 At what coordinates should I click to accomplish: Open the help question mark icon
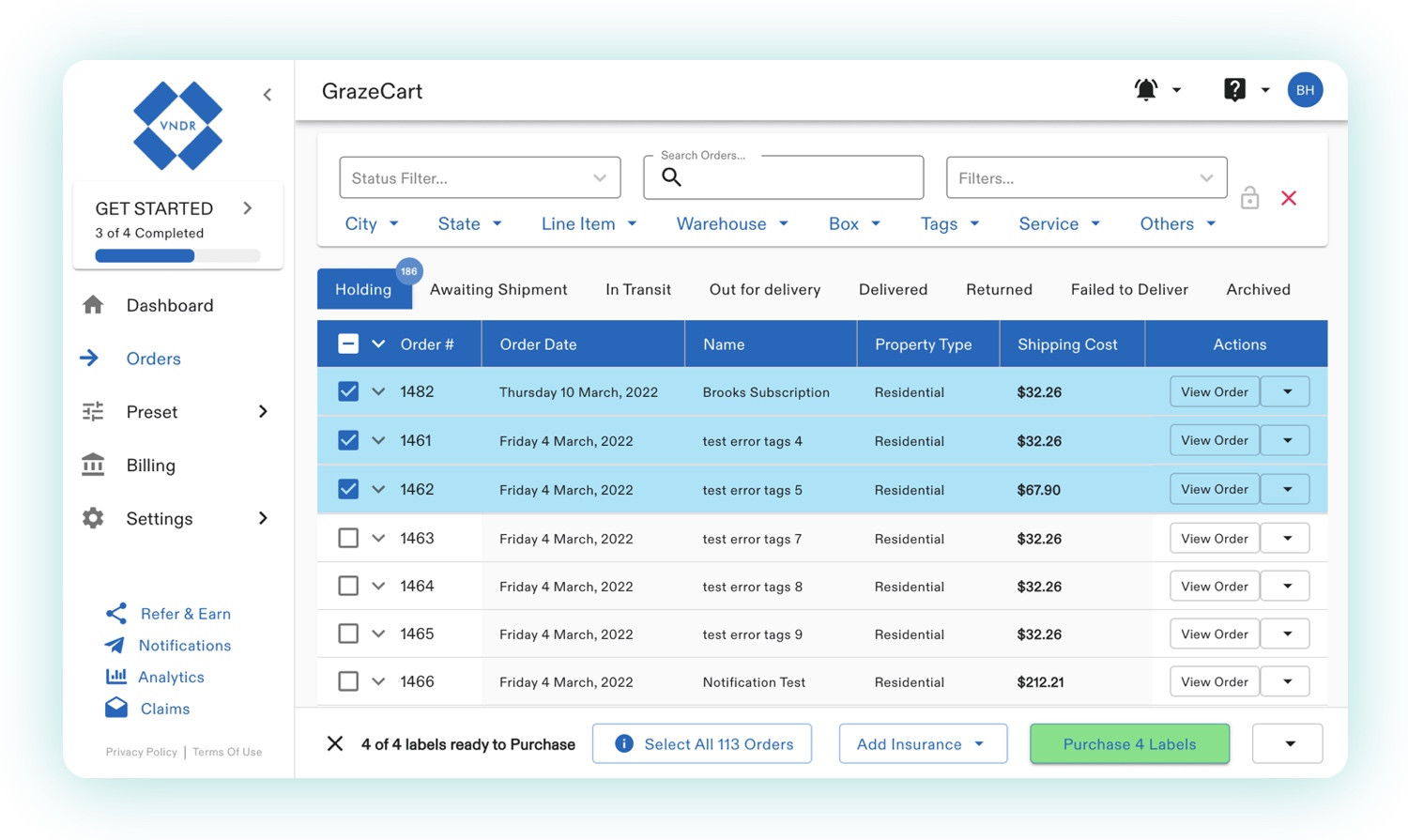coord(1234,90)
